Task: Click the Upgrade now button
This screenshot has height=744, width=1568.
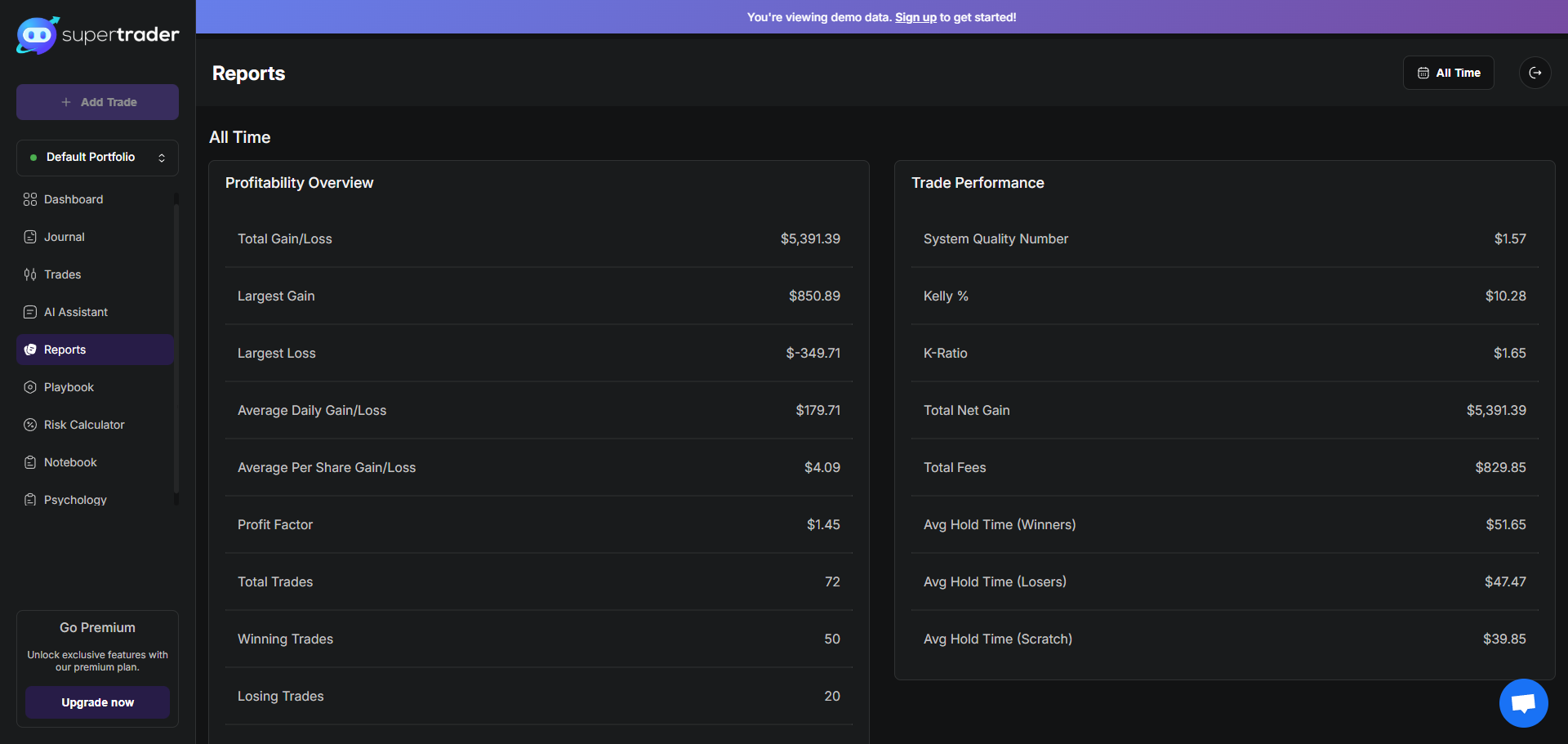Action: click(x=97, y=702)
